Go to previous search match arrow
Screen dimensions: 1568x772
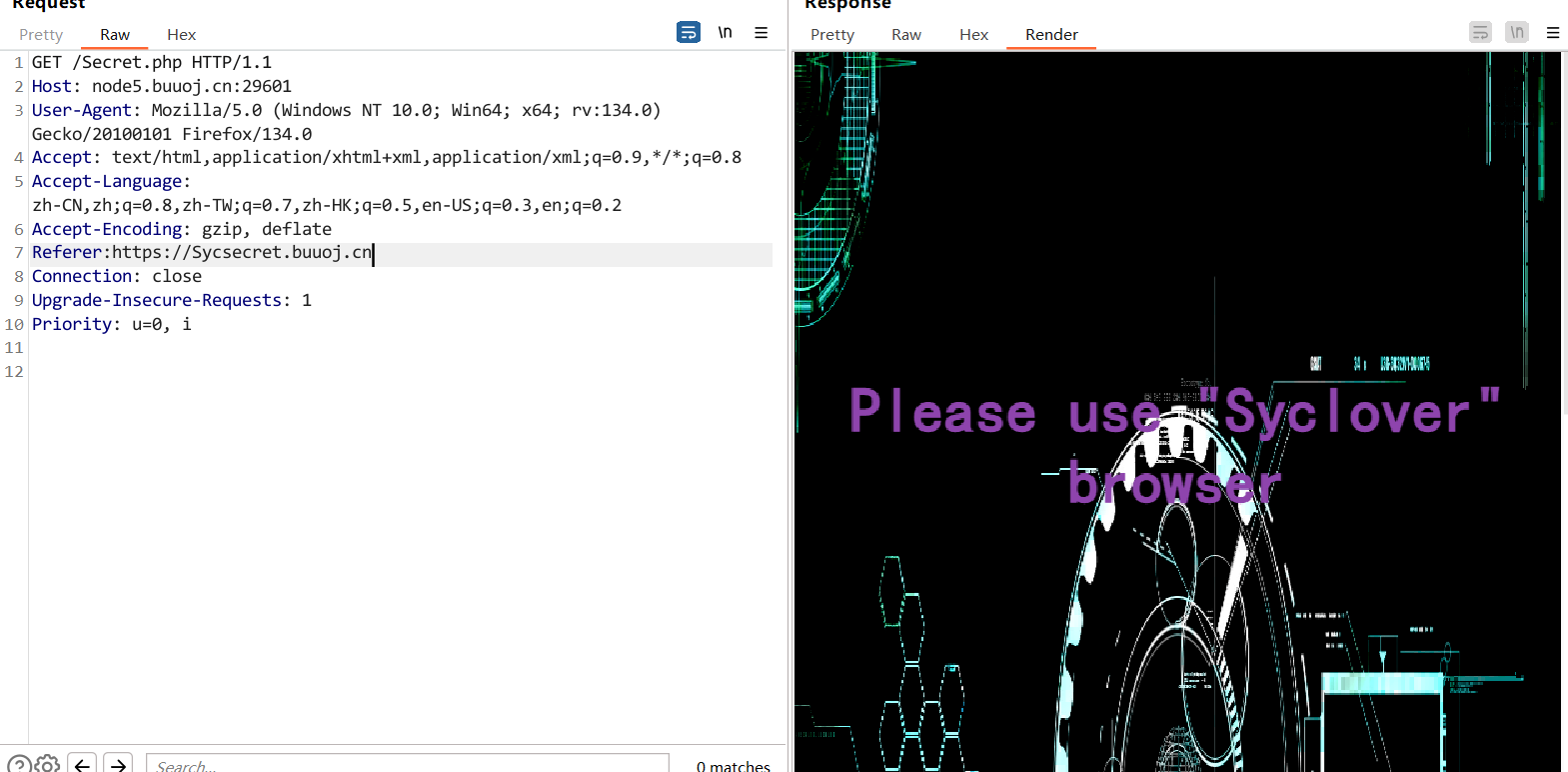point(83,764)
